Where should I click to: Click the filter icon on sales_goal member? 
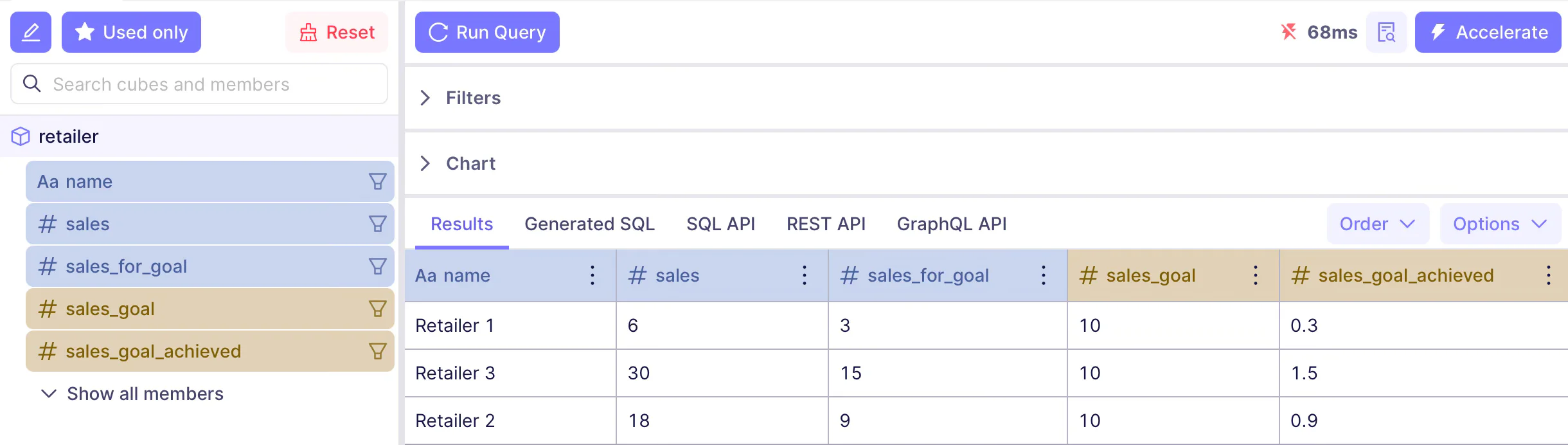tap(377, 309)
